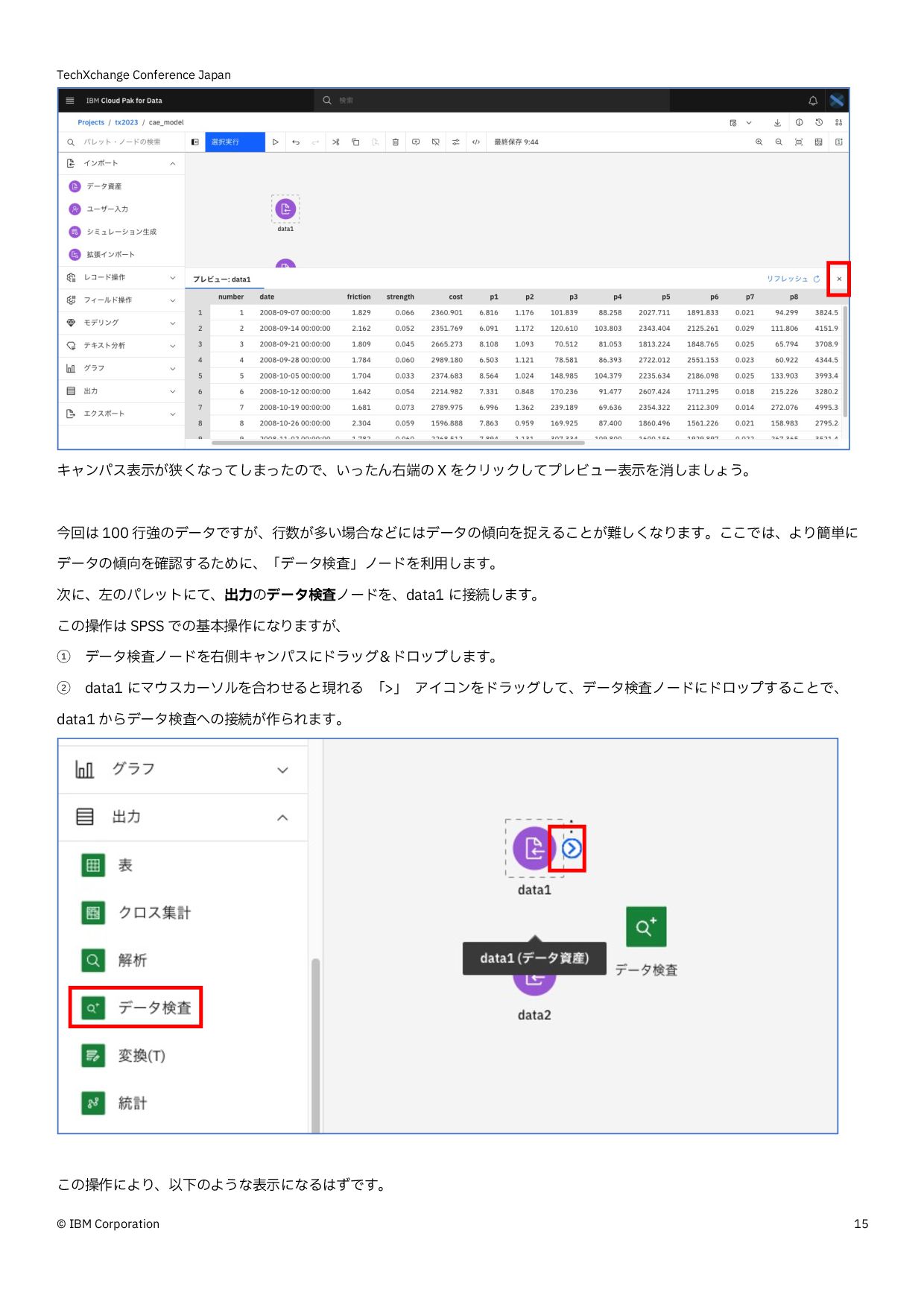Expand the テキスト分析 palette section
924x1307 pixels.
pos(173,346)
